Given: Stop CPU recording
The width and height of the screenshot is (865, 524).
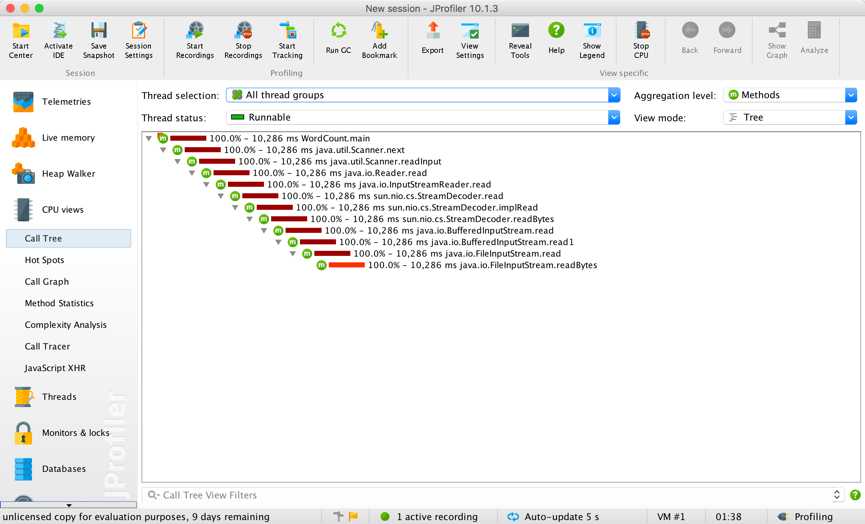Looking at the screenshot, I should pos(641,40).
